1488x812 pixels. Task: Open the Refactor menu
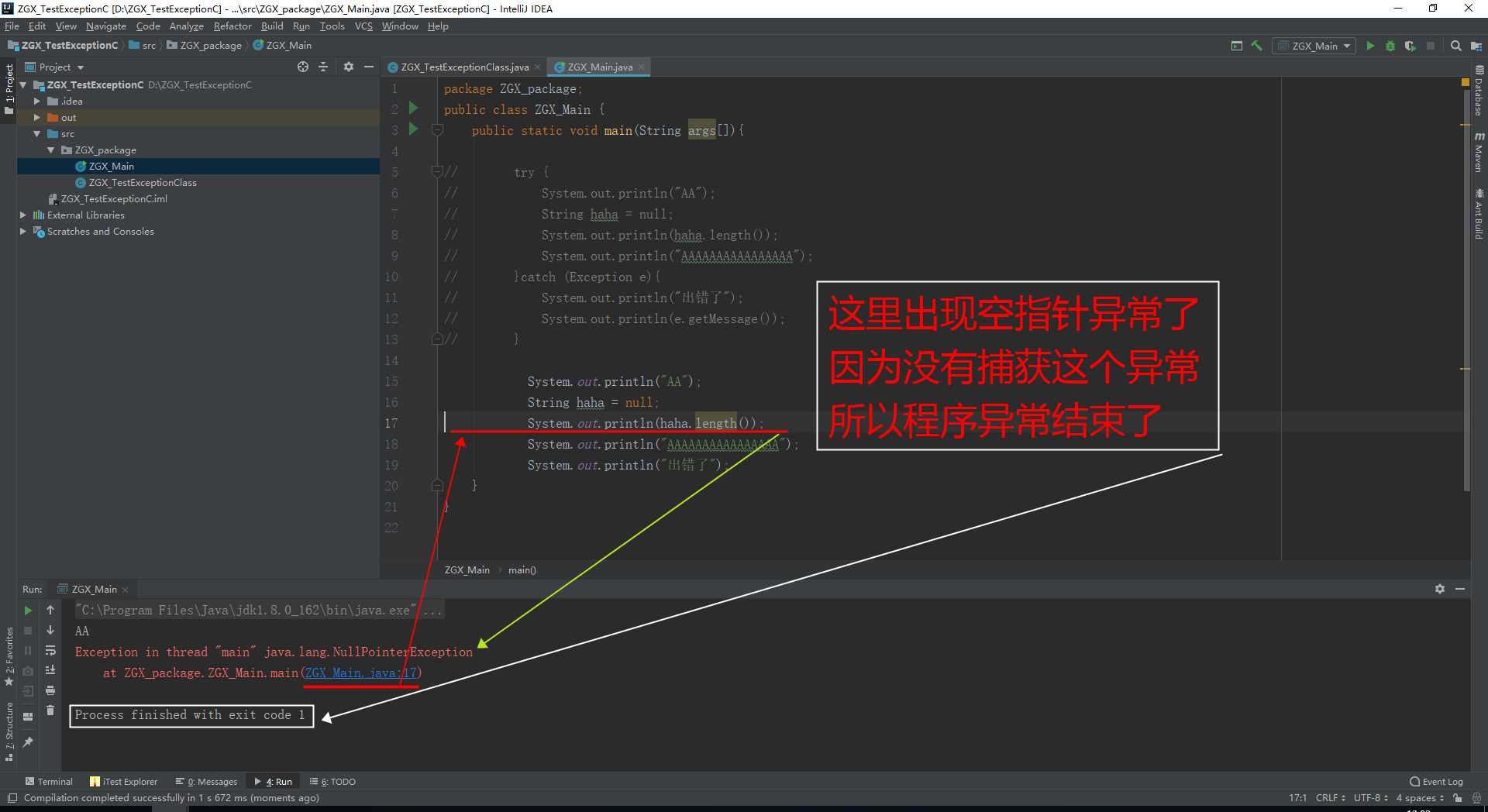[x=232, y=26]
